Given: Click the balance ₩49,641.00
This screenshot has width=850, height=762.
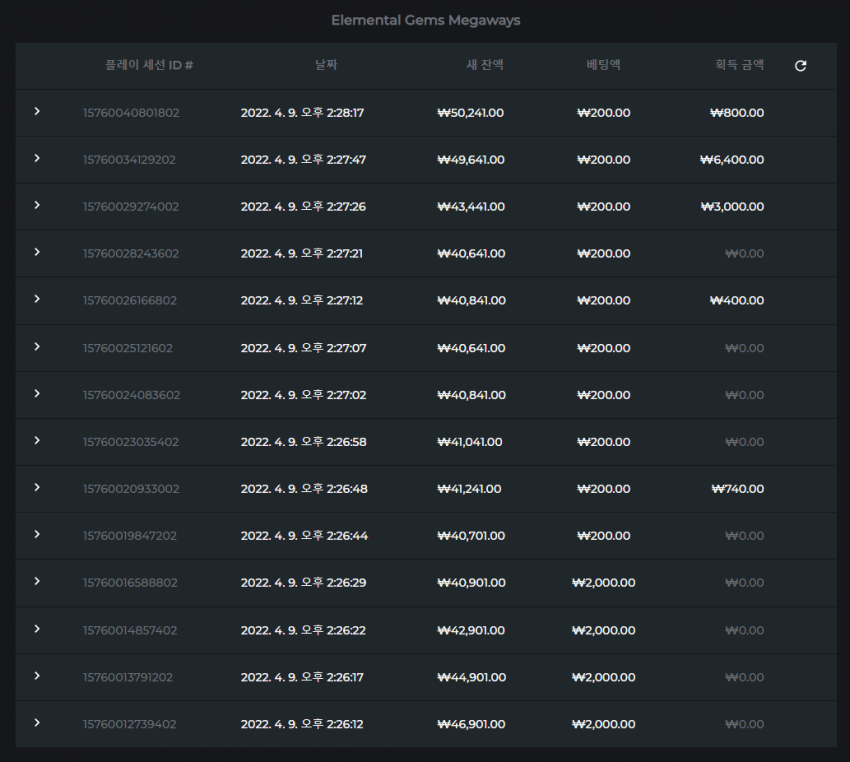Looking at the screenshot, I should [x=471, y=160].
